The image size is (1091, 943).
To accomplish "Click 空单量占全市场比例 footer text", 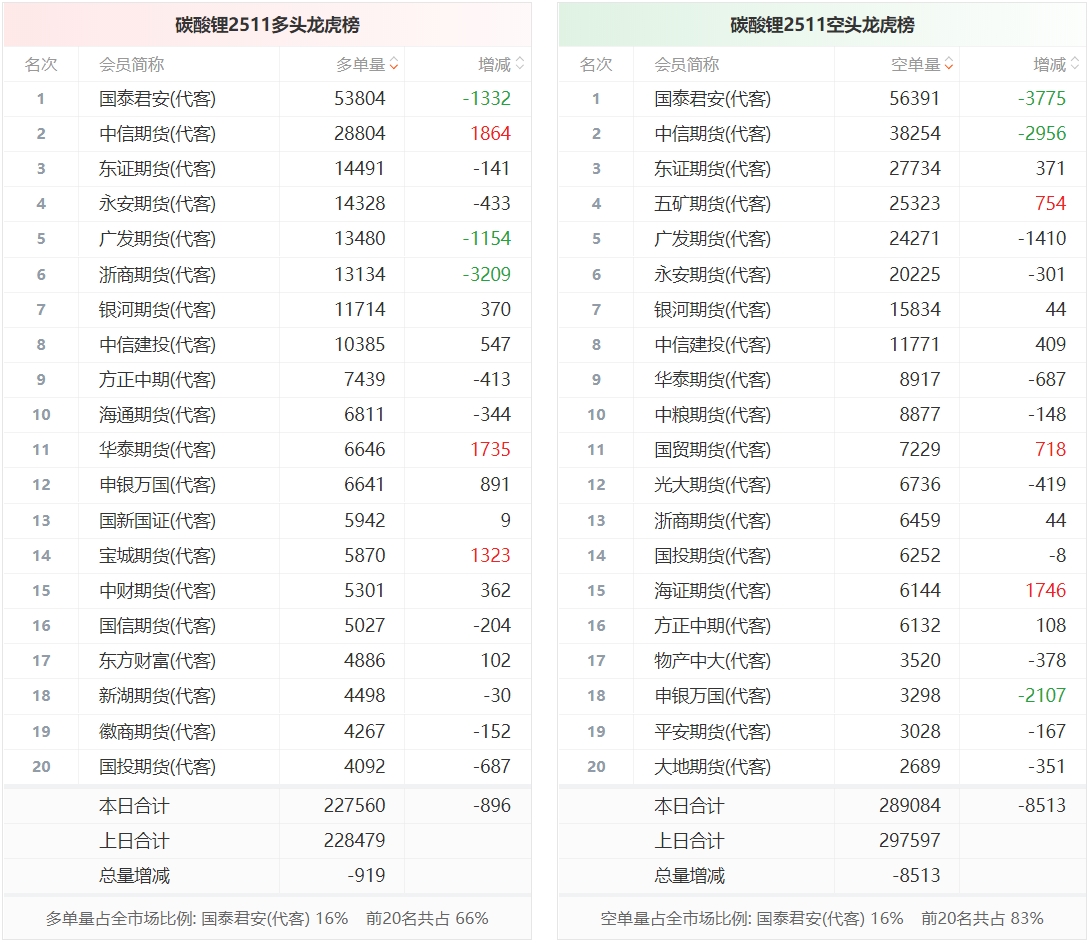I will click(x=822, y=919).
